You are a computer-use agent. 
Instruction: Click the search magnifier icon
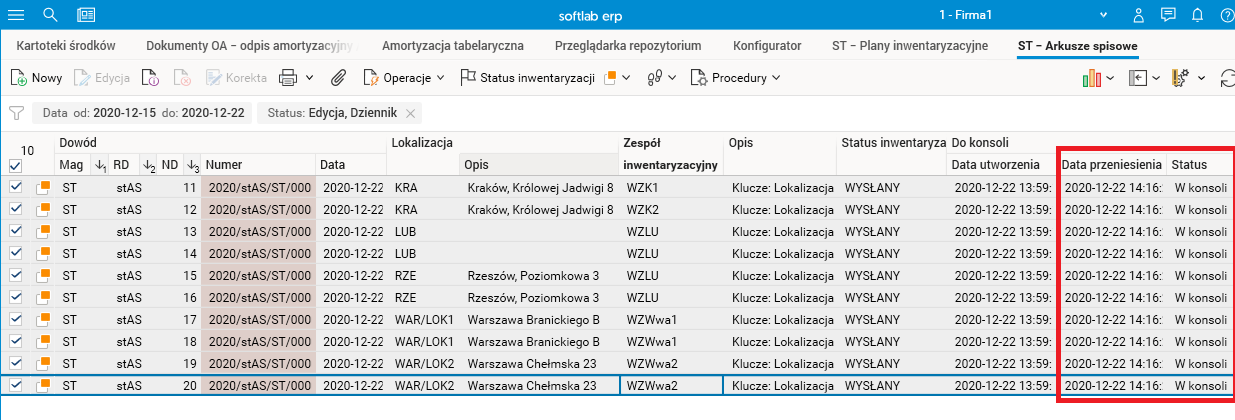click(50, 15)
